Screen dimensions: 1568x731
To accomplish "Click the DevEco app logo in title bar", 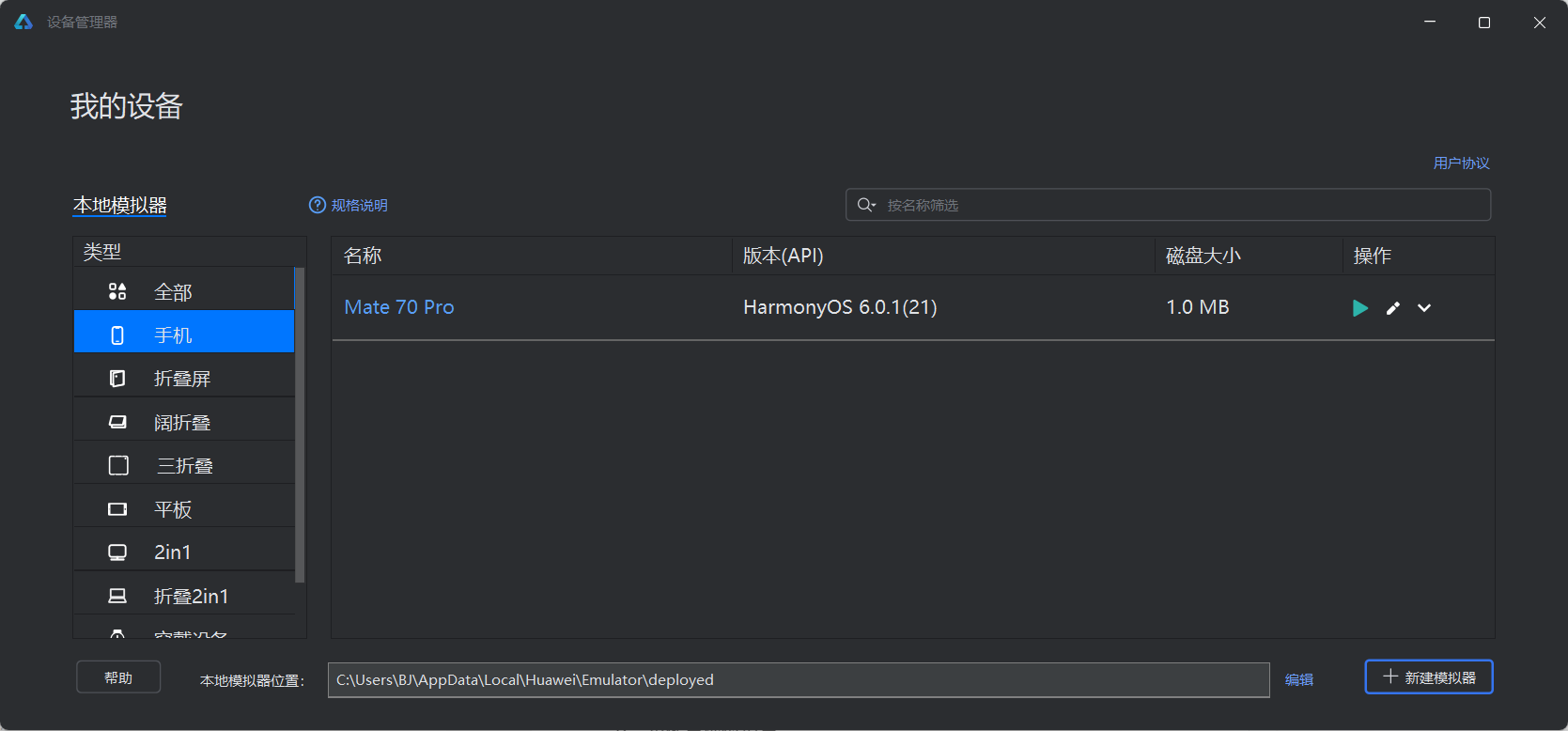I will tap(23, 22).
